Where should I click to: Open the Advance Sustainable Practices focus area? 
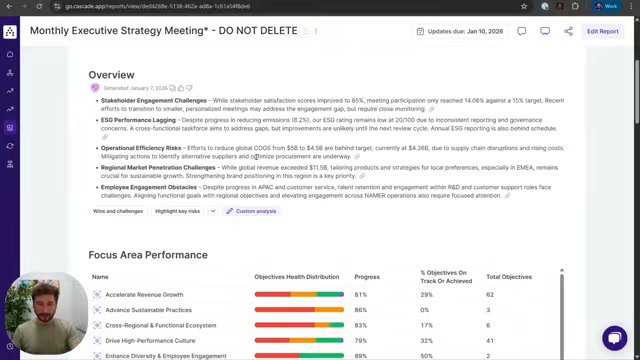pos(149,310)
